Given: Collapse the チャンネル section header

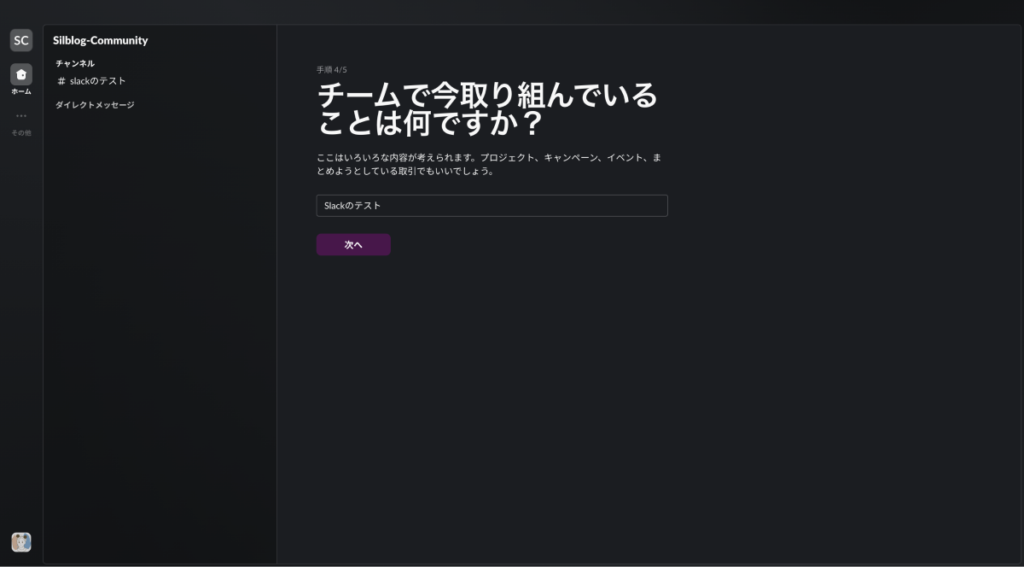Looking at the screenshot, I should [x=75, y=63].
